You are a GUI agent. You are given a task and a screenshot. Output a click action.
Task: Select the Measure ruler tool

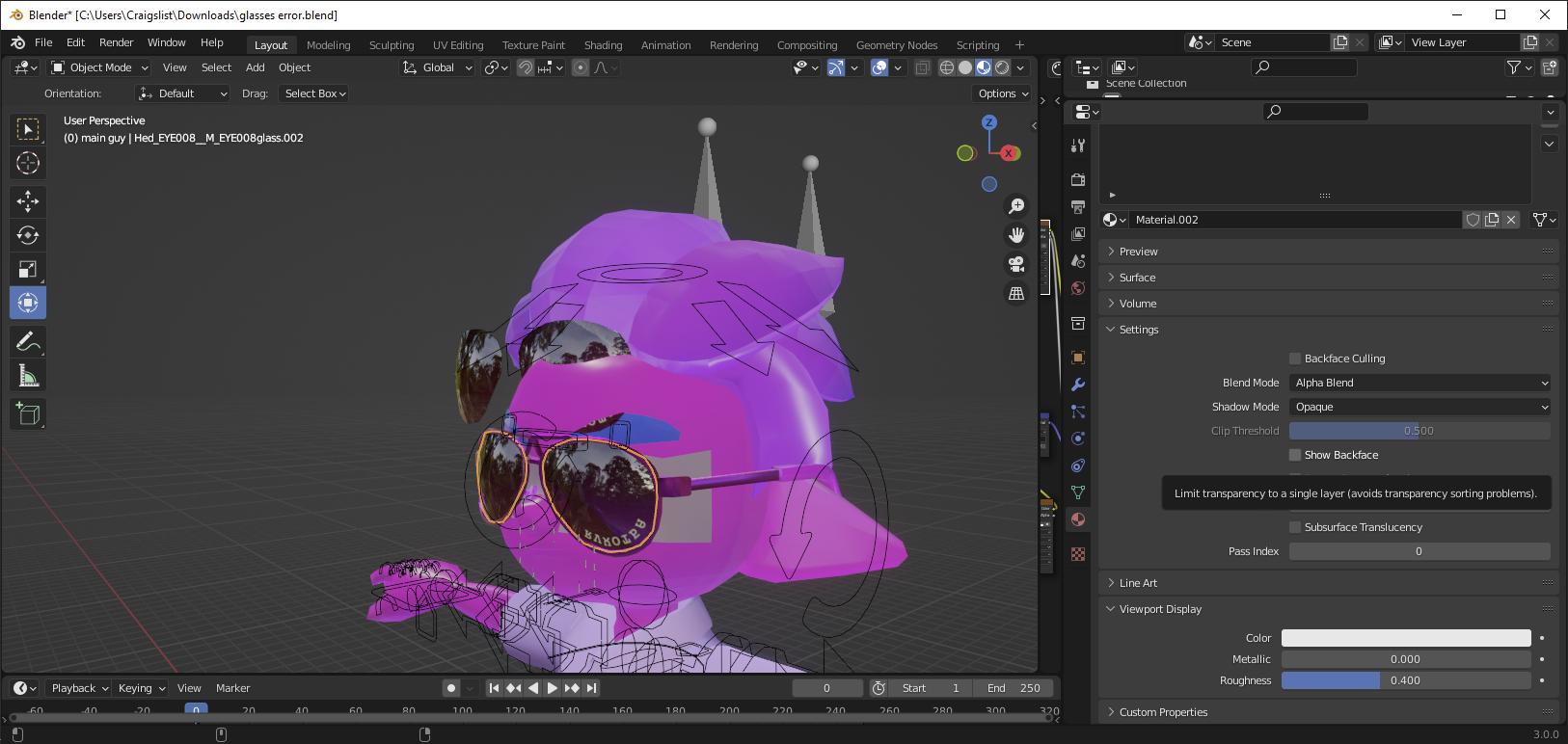click(28, 376)
